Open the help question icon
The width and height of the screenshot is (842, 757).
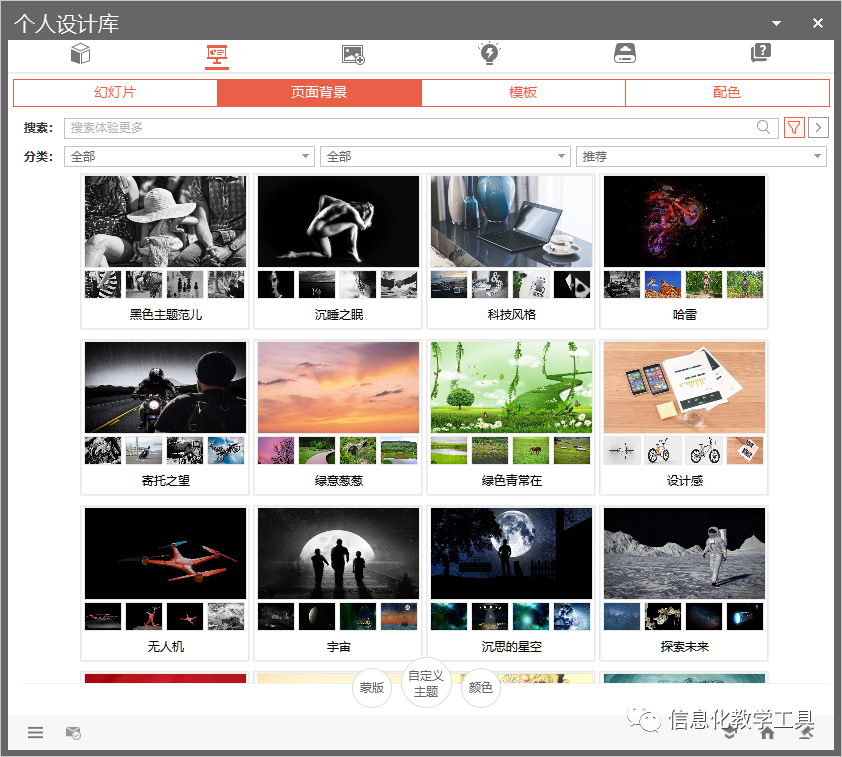761,53
